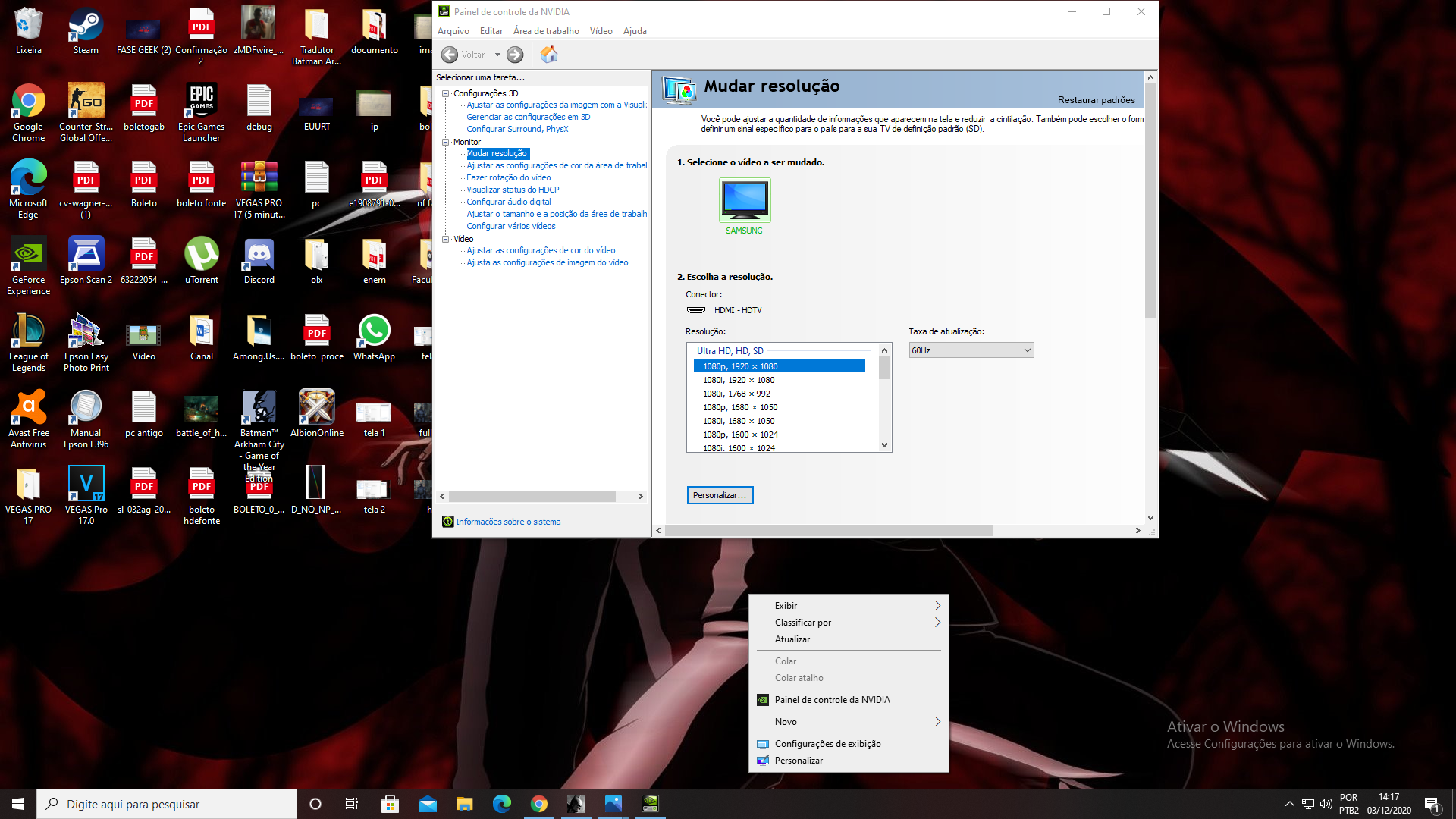Screen dimensions: 1456x819
Task: Select uTorrent desktop icon
Action: click(201, 260)
